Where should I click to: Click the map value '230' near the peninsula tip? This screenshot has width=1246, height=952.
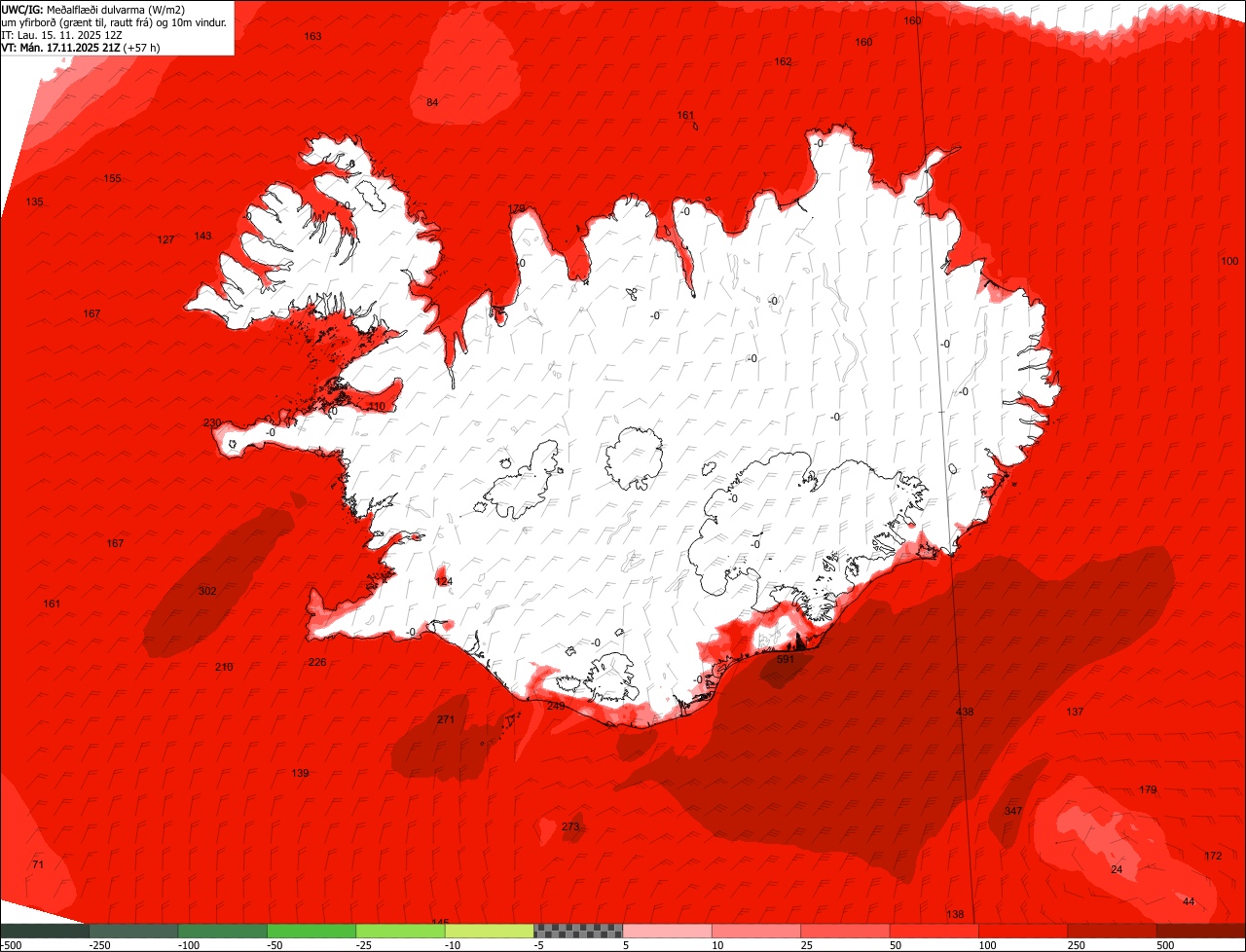[212, 423]
